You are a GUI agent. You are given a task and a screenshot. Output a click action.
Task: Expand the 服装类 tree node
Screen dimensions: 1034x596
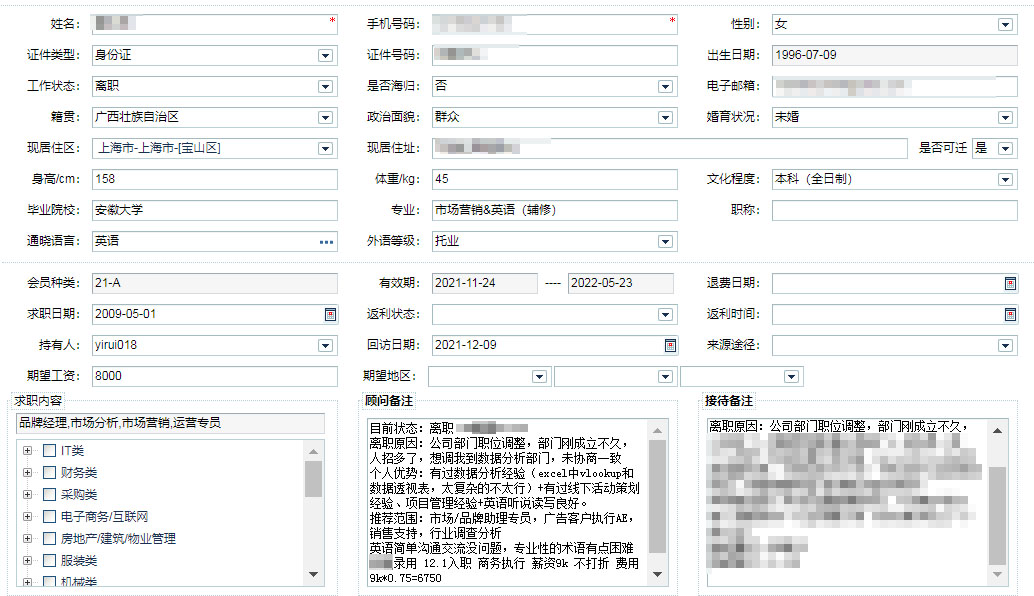tap(27, 560)
